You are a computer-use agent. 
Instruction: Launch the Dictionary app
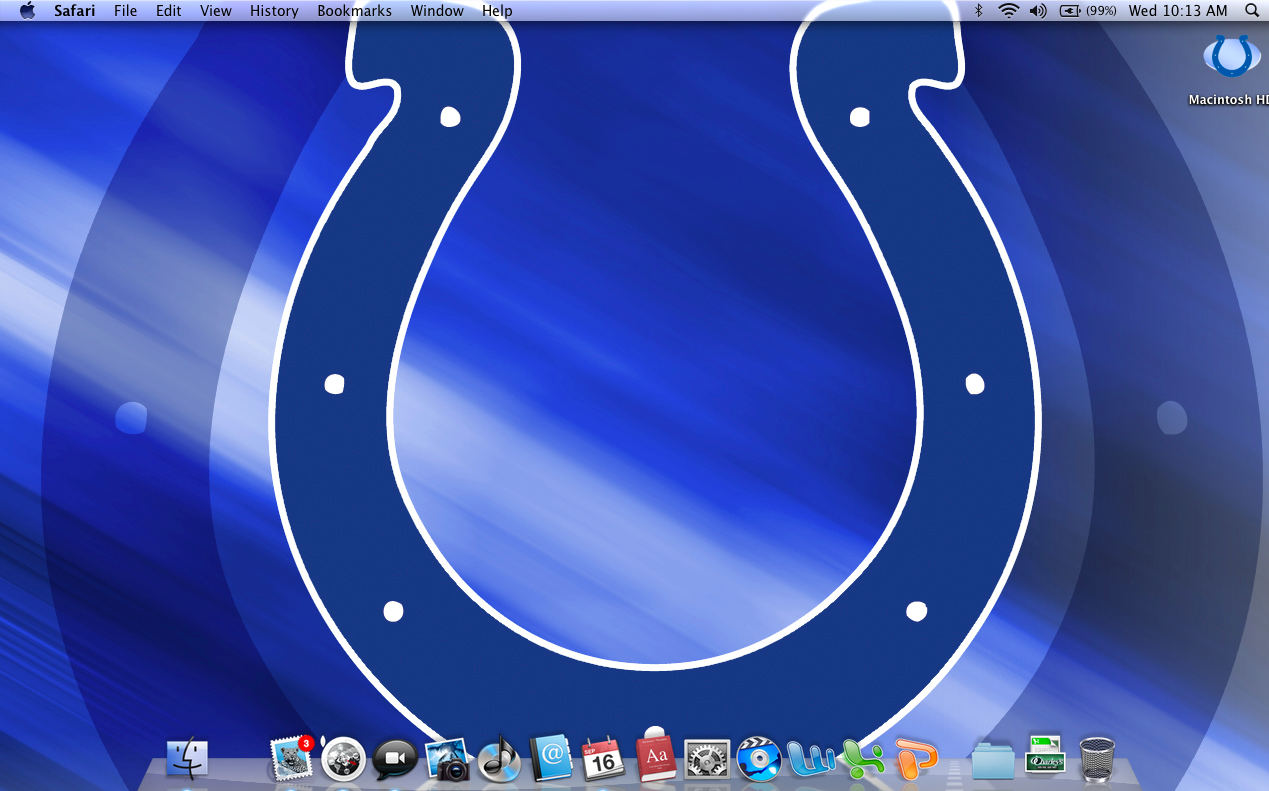tap(656, 757)
